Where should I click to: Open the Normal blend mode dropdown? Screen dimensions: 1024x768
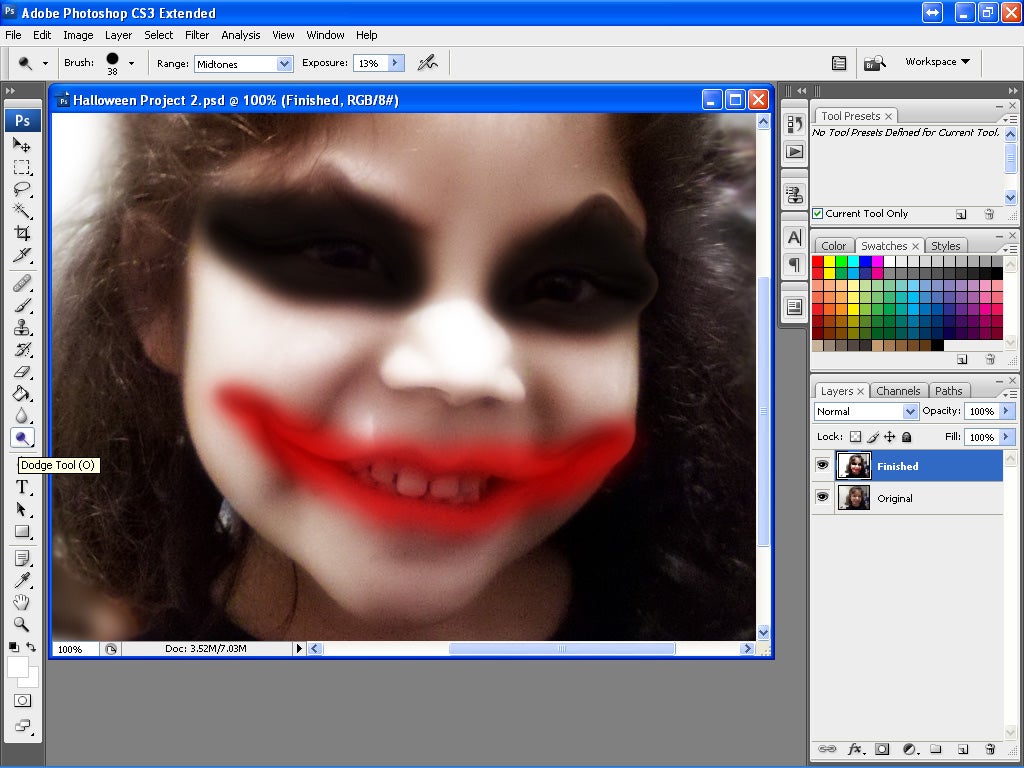[866, 411]
